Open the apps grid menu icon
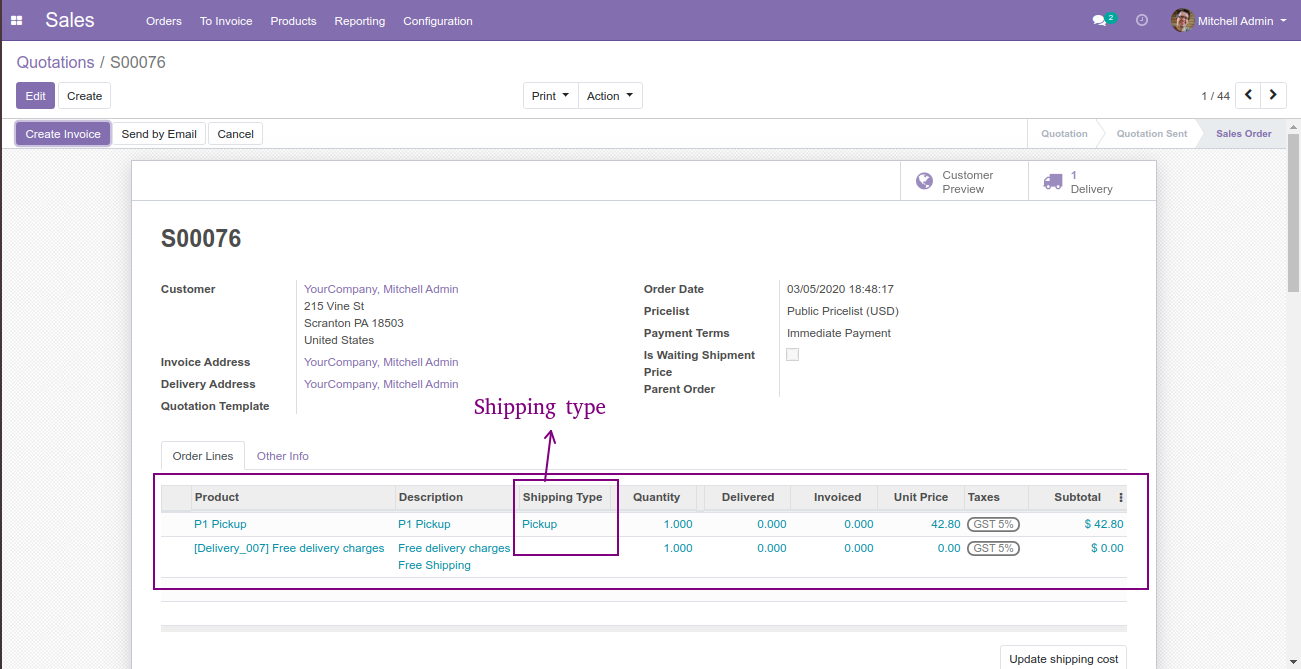The image size is (1301, 669). tap(16, 20)
